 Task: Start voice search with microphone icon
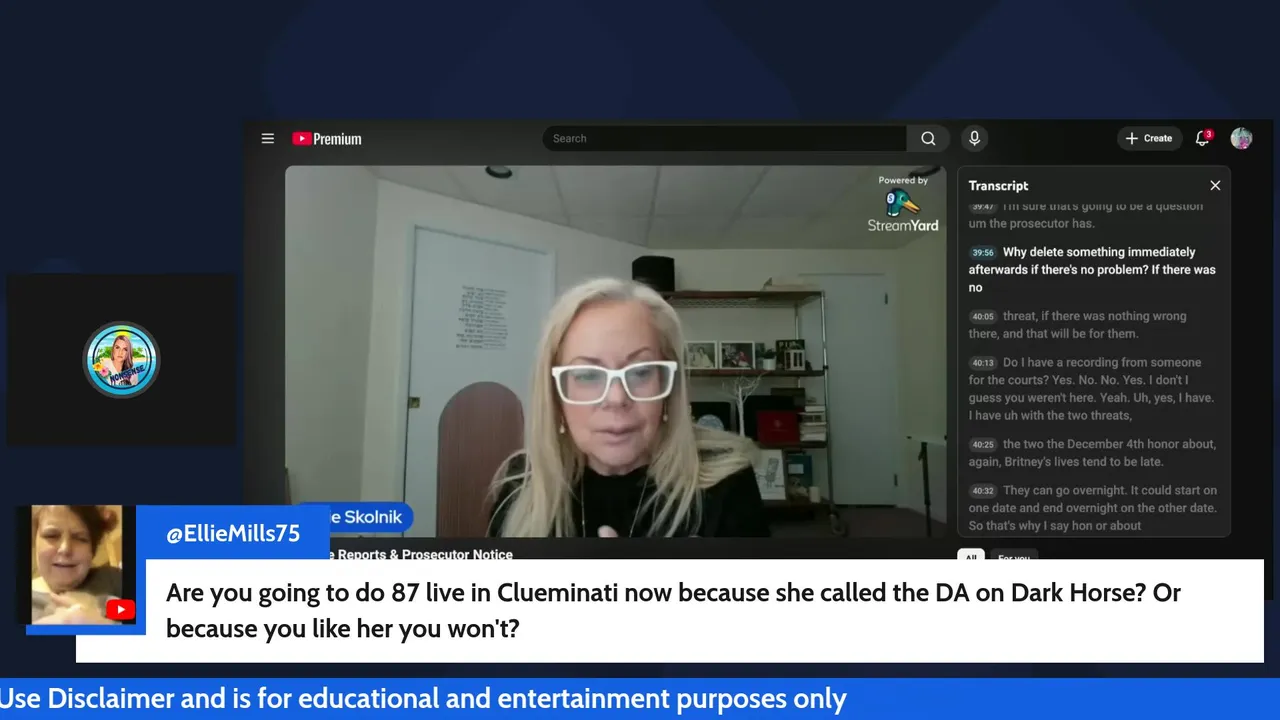pos(974,139)
